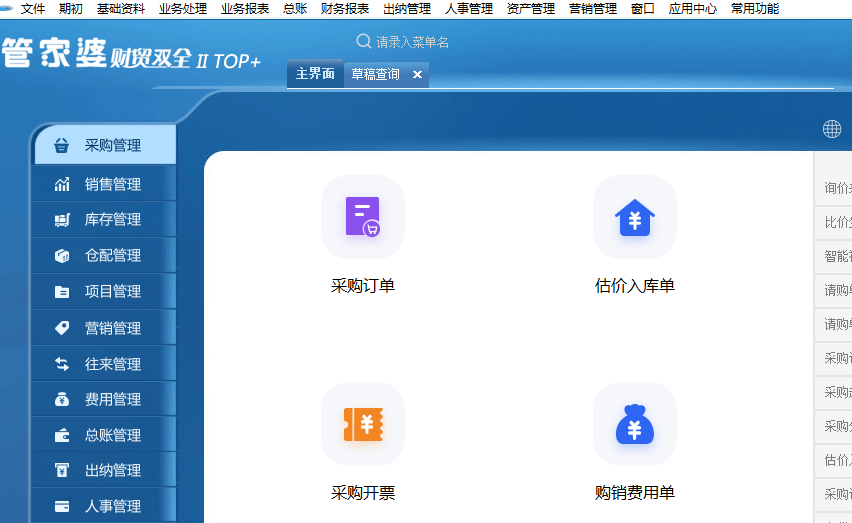Expand the 基础资料 menu
The height and width of the screenshot is (523, 852).
(x=121, y=9)
